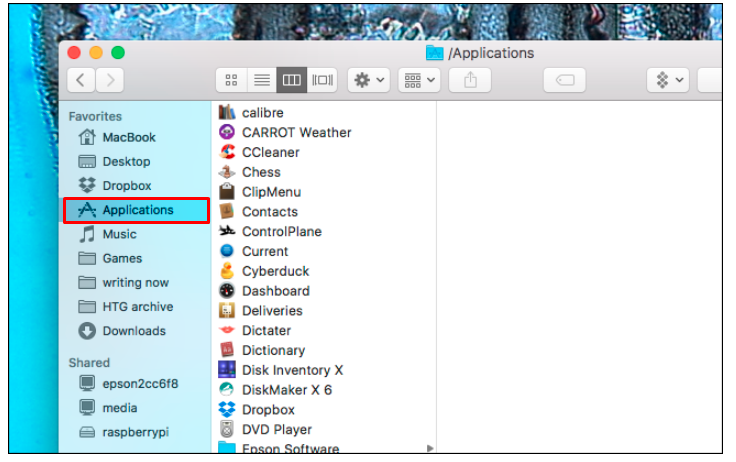Open the Action gear dropdown menu
Viewport: 736px width, 462px height.
(x=368, y=80)
